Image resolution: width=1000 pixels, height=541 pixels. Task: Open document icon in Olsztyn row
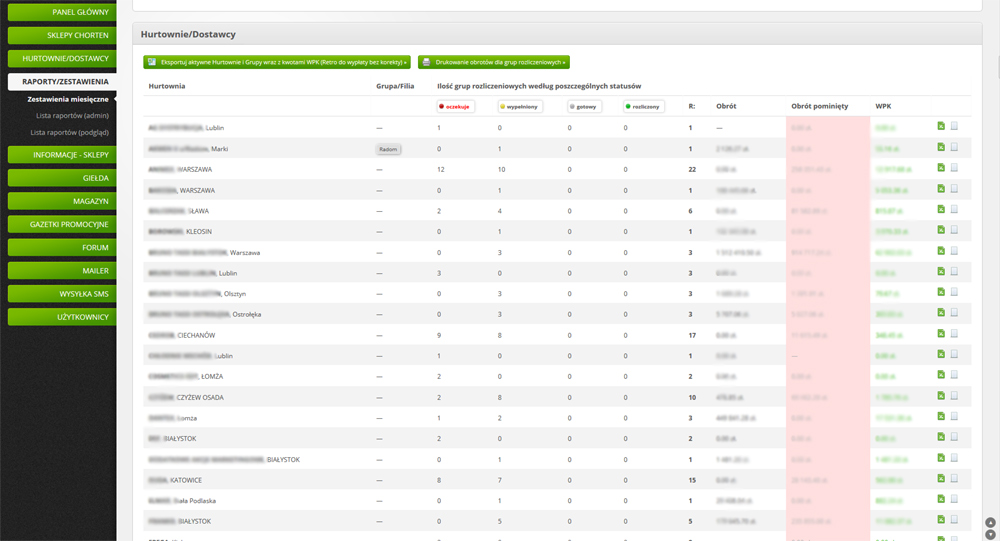[x=954, y=293]
